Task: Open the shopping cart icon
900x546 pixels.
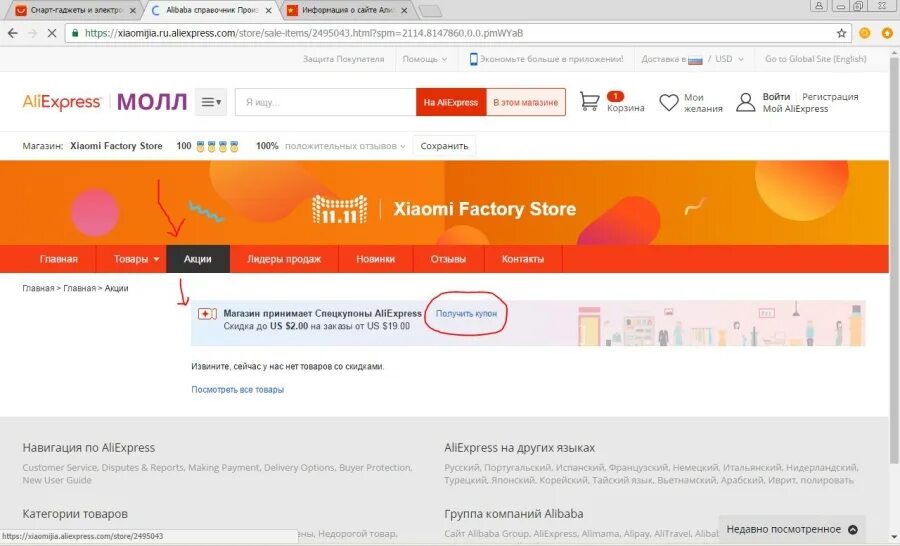Action: [x=589, y=102]
